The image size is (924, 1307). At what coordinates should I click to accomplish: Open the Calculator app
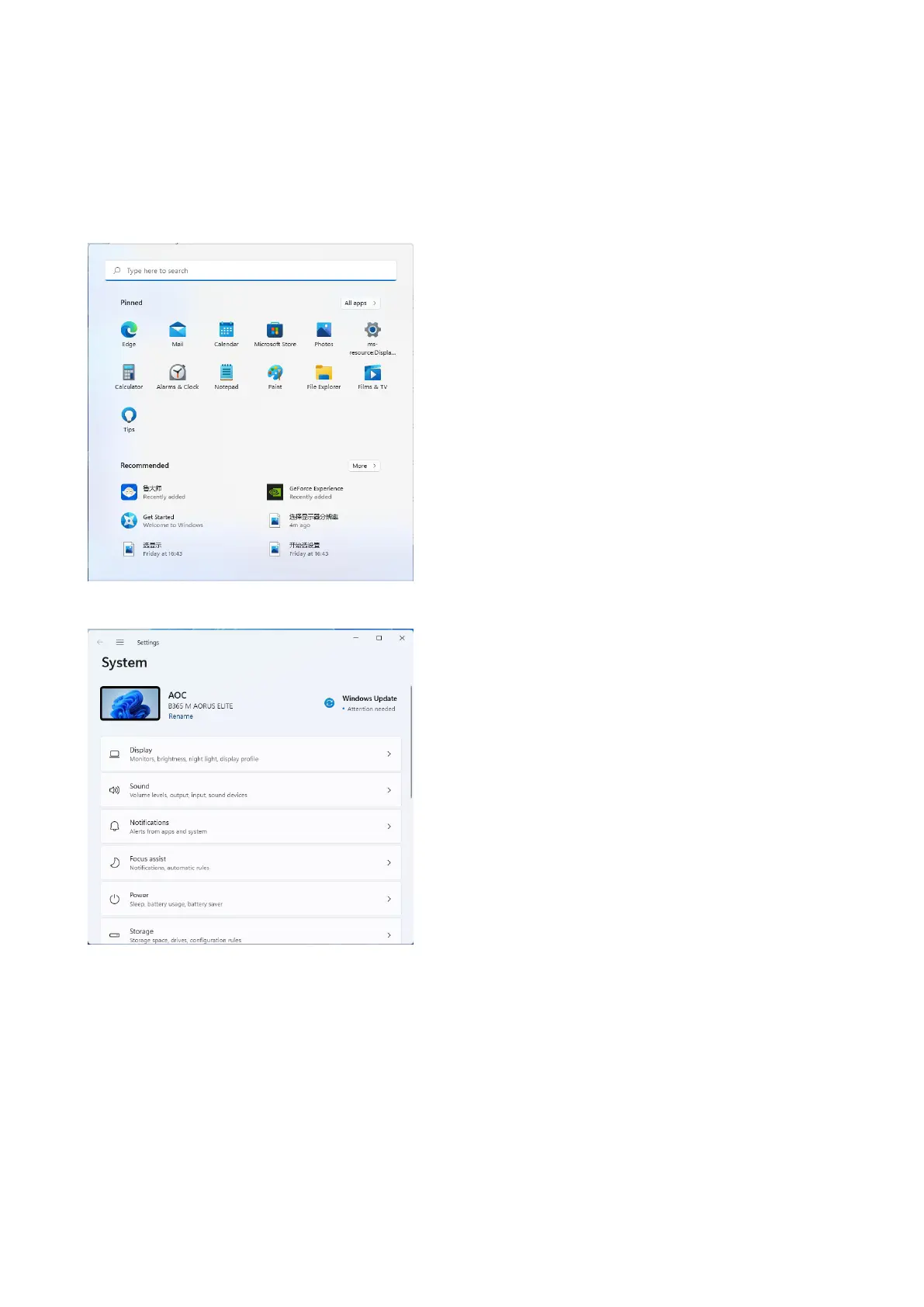[x=129, y=373]
